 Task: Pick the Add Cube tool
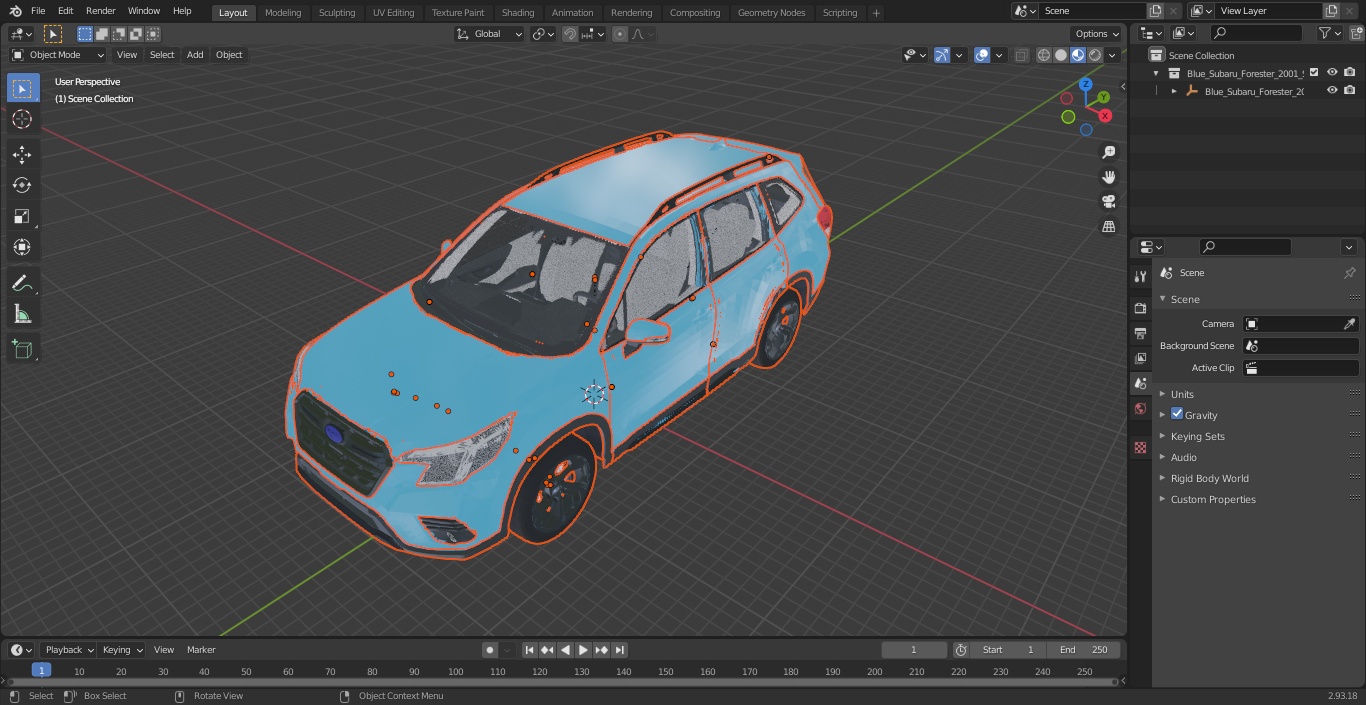(22, 349)
